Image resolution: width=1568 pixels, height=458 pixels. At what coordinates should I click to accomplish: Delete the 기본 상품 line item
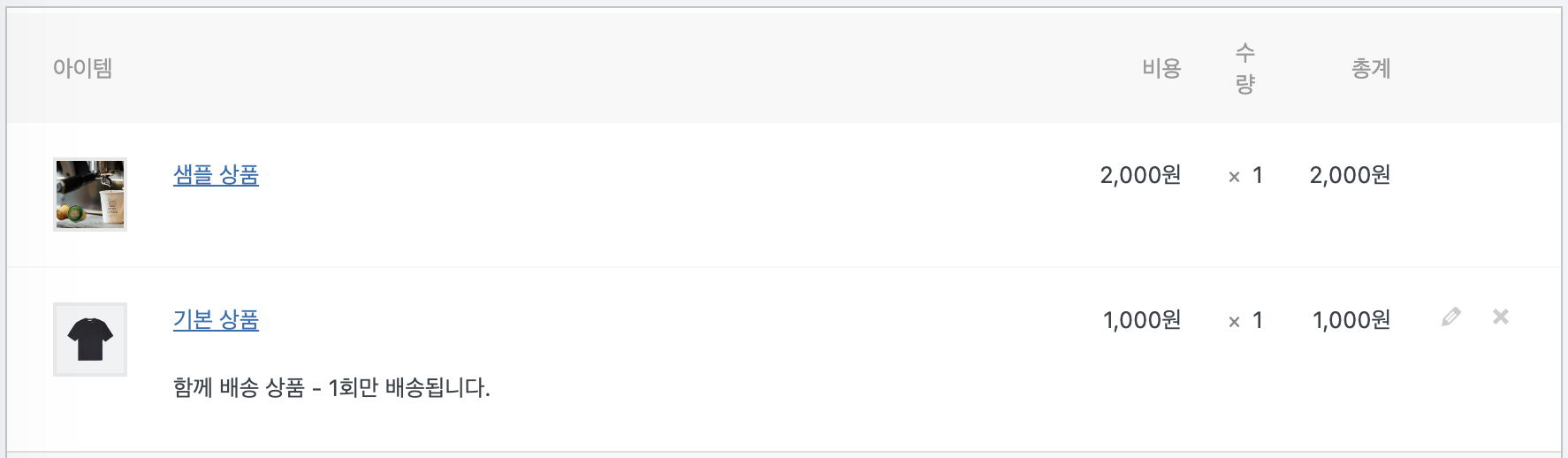click(x=1500, y=317)
